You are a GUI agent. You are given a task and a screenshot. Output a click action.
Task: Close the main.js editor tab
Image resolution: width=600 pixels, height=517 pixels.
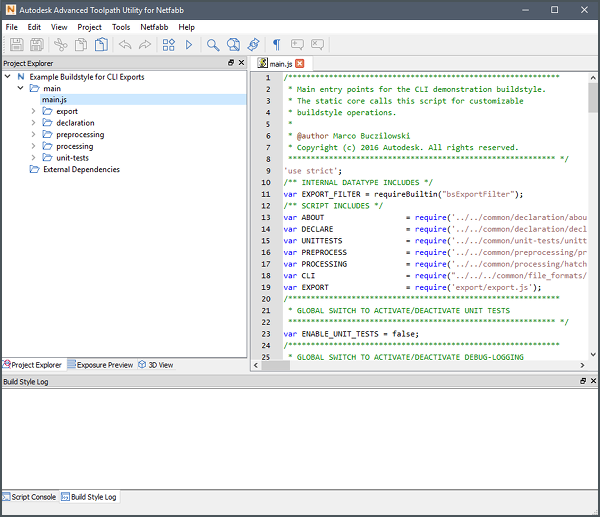click(299, 63)
